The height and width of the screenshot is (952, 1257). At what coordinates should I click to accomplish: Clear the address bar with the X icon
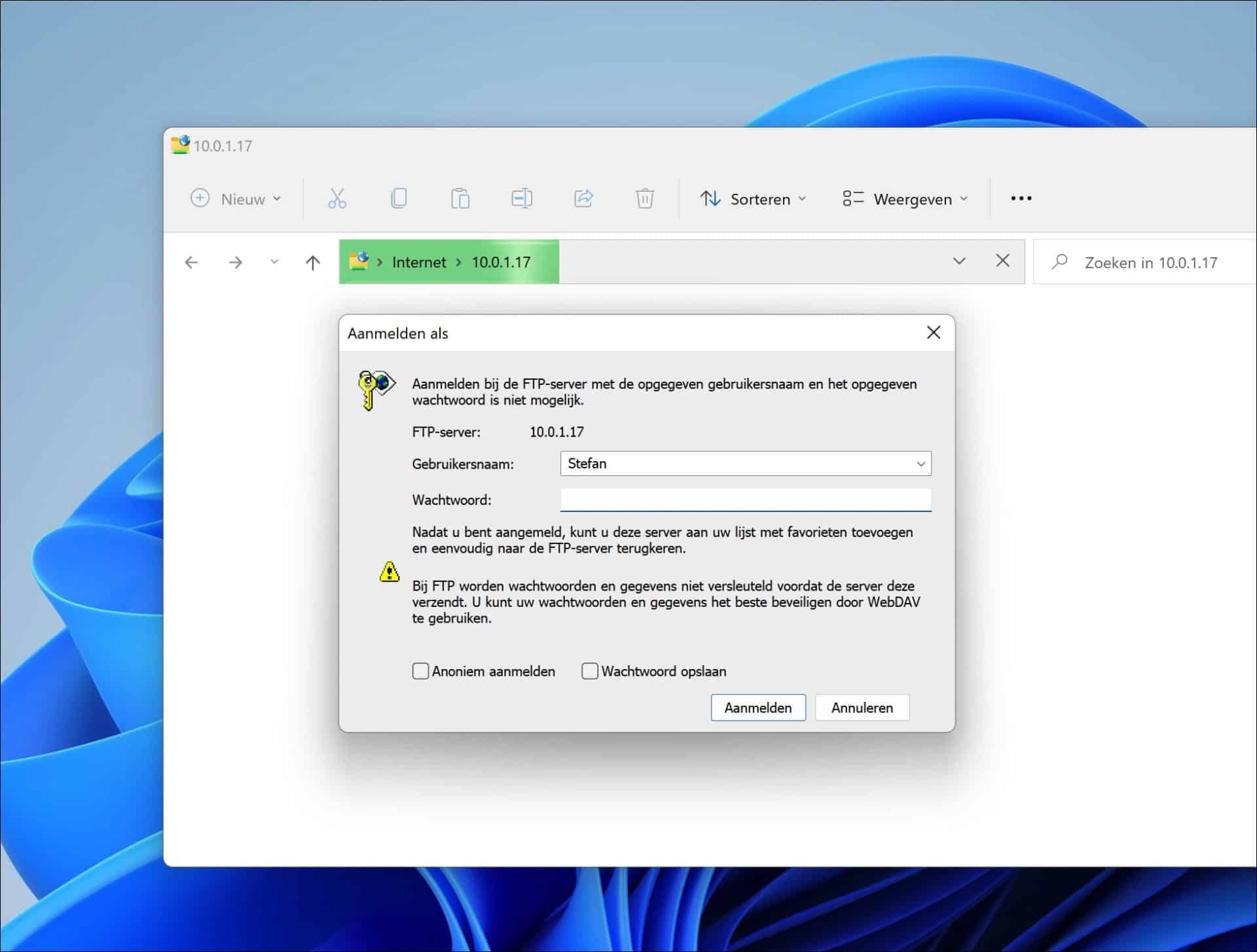pyautogui.click(x=1002, y=261)
